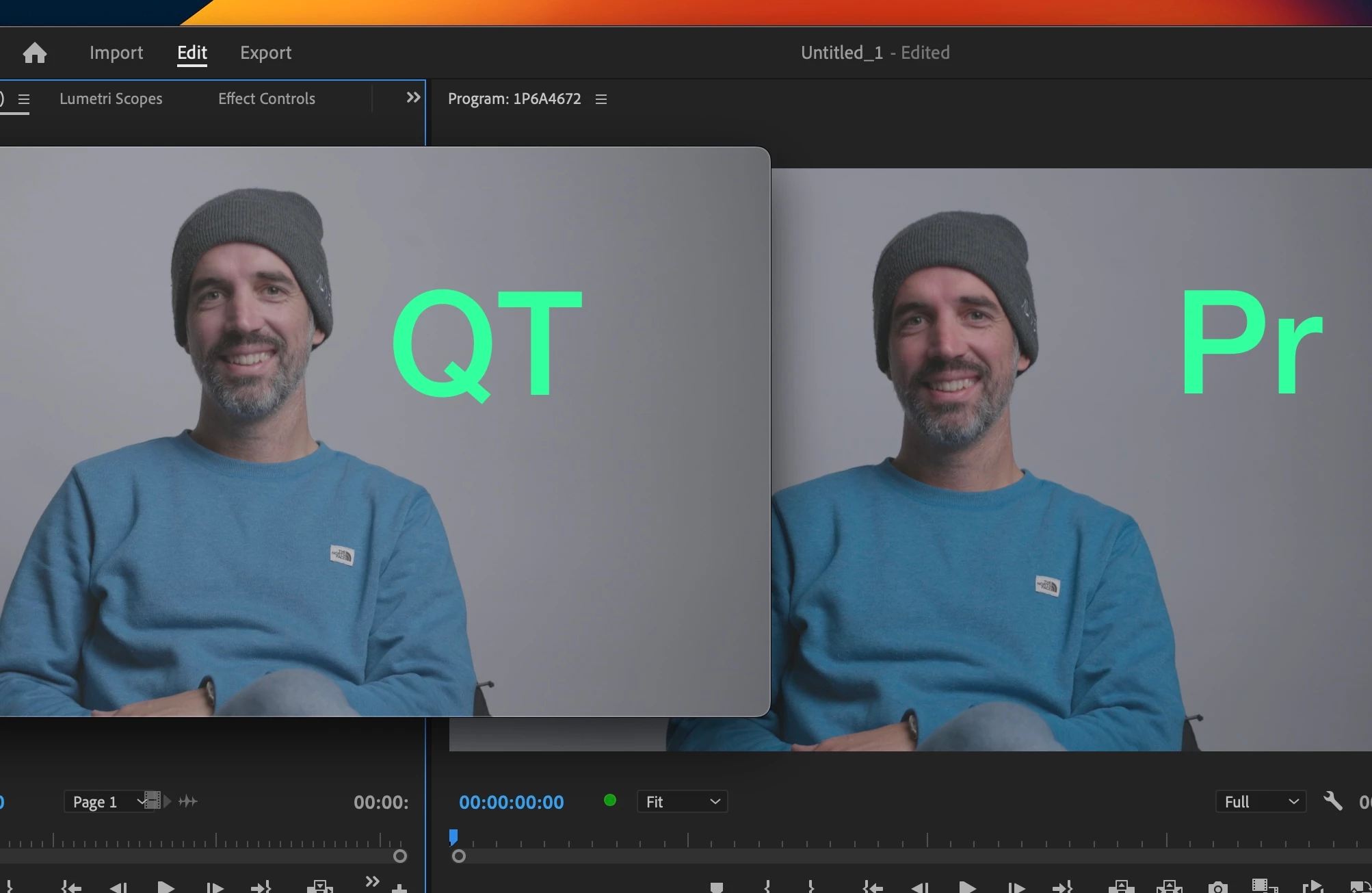Play video in the Program monitor
The width and height of the screenshot is (1372, 893).
click(967, 887)
